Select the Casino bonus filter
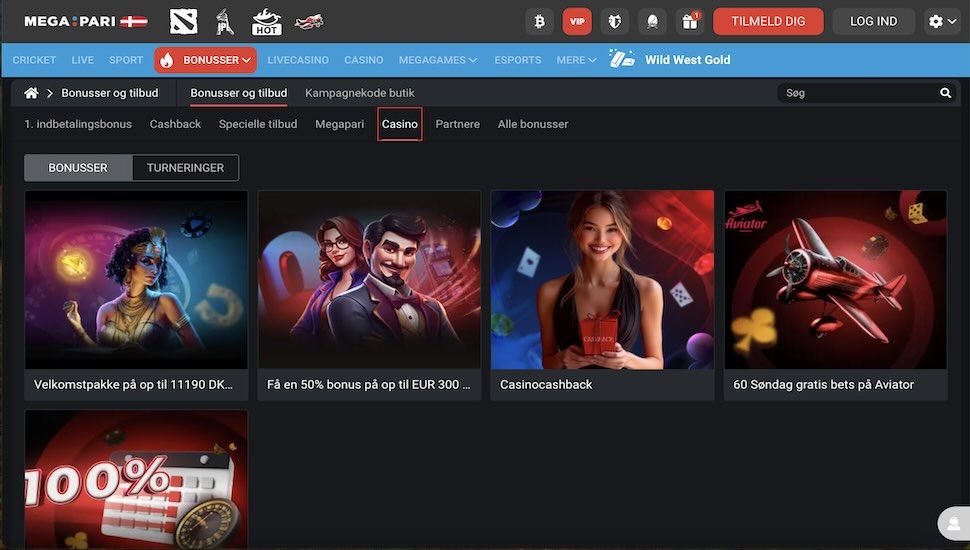Viewport: 970px width, 550px height. [400, 124]
